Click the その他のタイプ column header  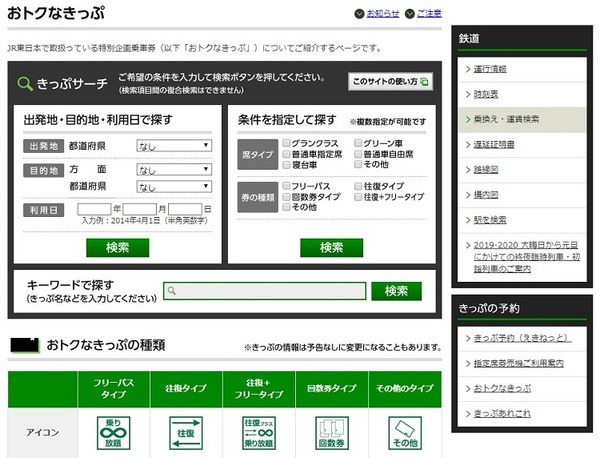(405, 389)
